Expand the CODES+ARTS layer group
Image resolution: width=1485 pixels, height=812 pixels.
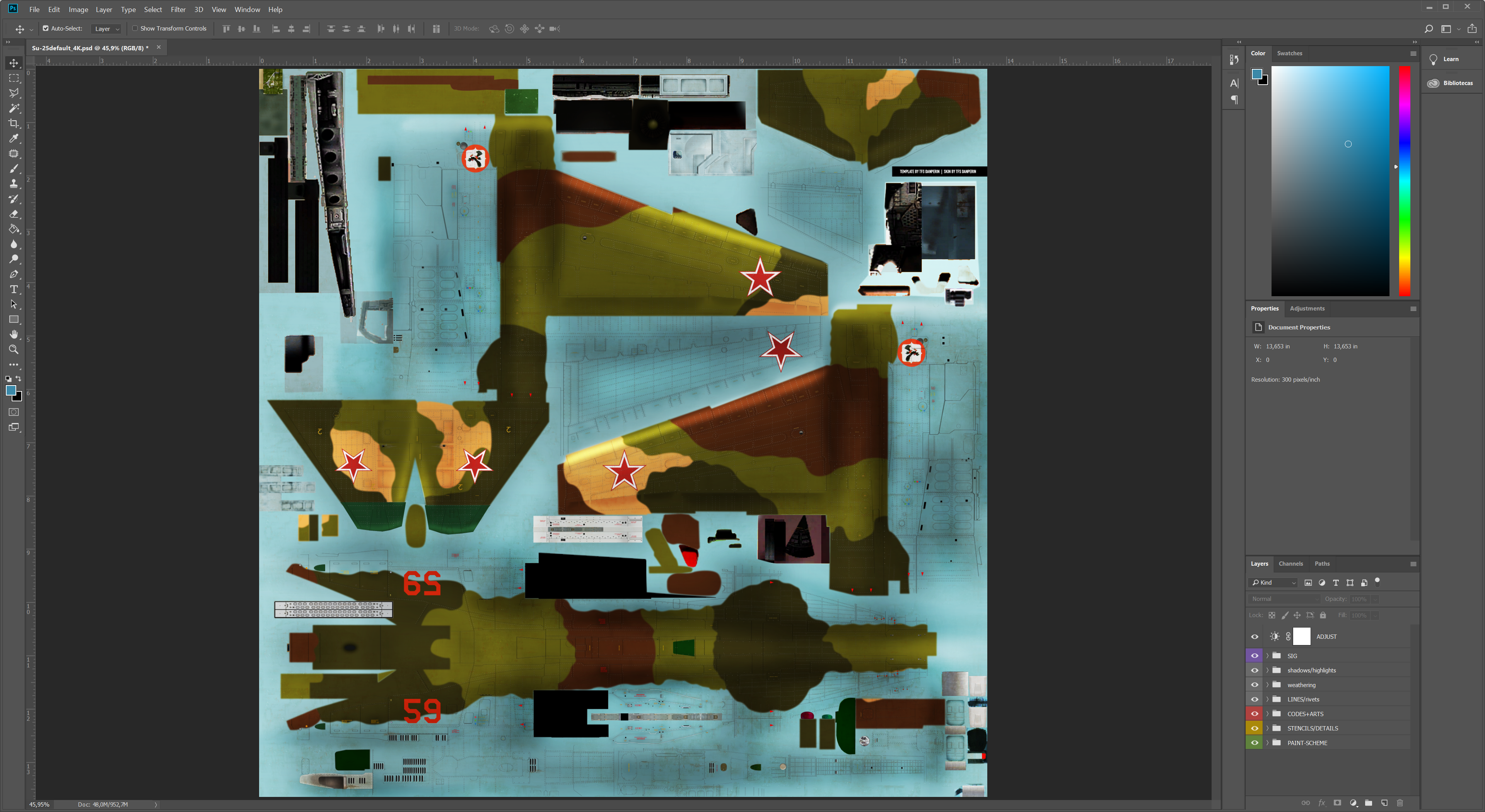point(1267,714)
